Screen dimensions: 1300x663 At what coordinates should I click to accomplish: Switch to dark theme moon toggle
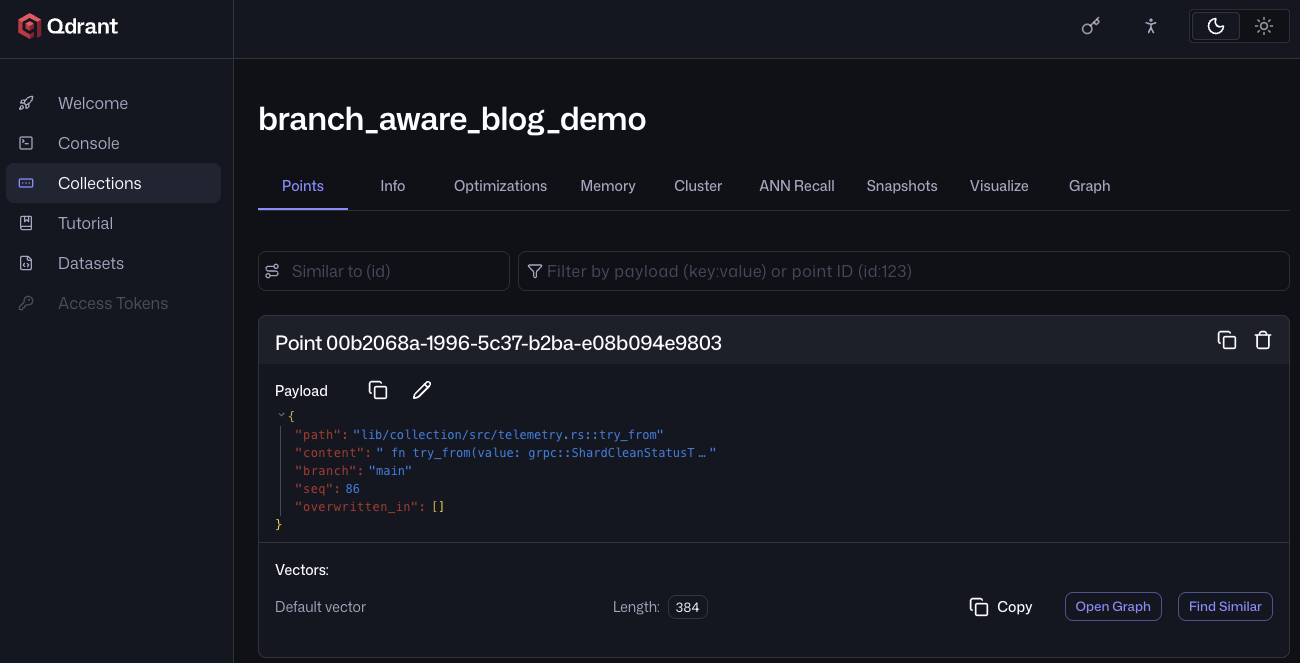click(x=1216, y=26)
